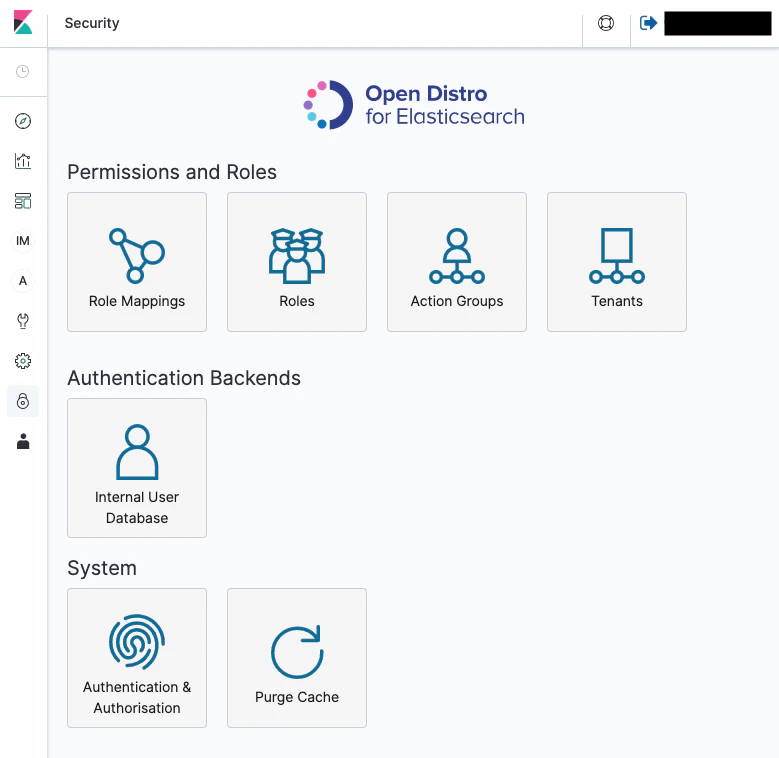Click the Purge Cache refresh icon
Image resolution: width=779 pixels, height=758 pixels.
[x=297, y=652]
